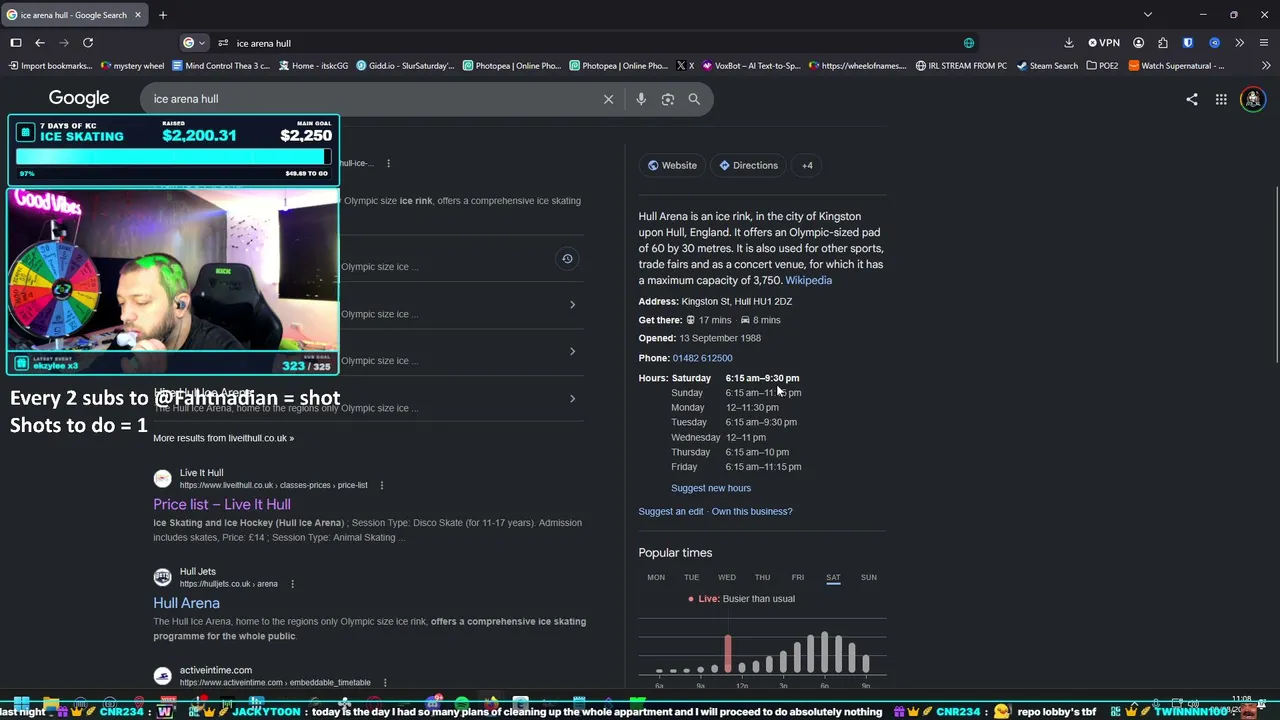Select FRI in Popular times

coord(798,577)
